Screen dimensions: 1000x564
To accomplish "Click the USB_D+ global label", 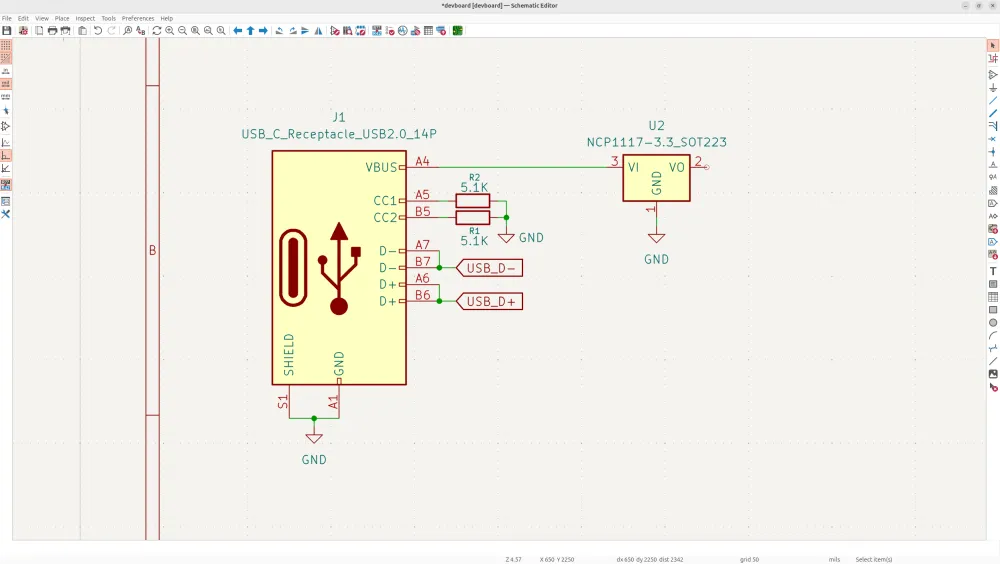I will point(492,301).
